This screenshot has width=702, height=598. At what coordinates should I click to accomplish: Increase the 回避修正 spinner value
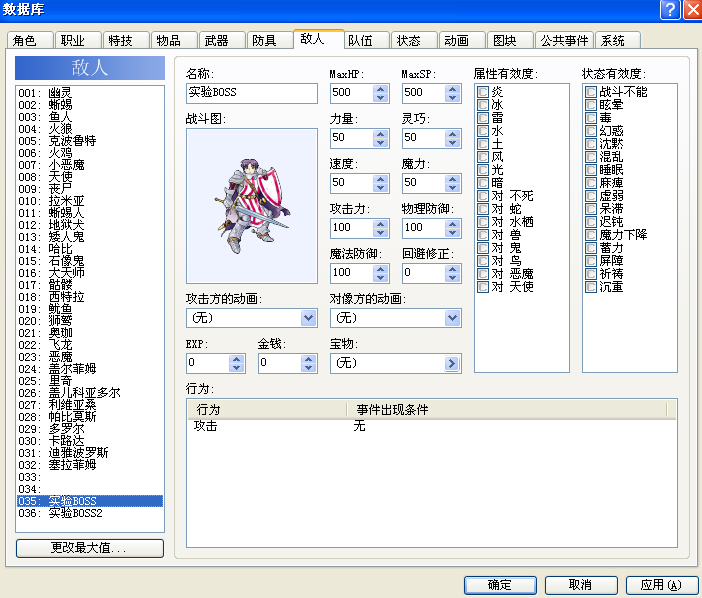coord(453,269)
